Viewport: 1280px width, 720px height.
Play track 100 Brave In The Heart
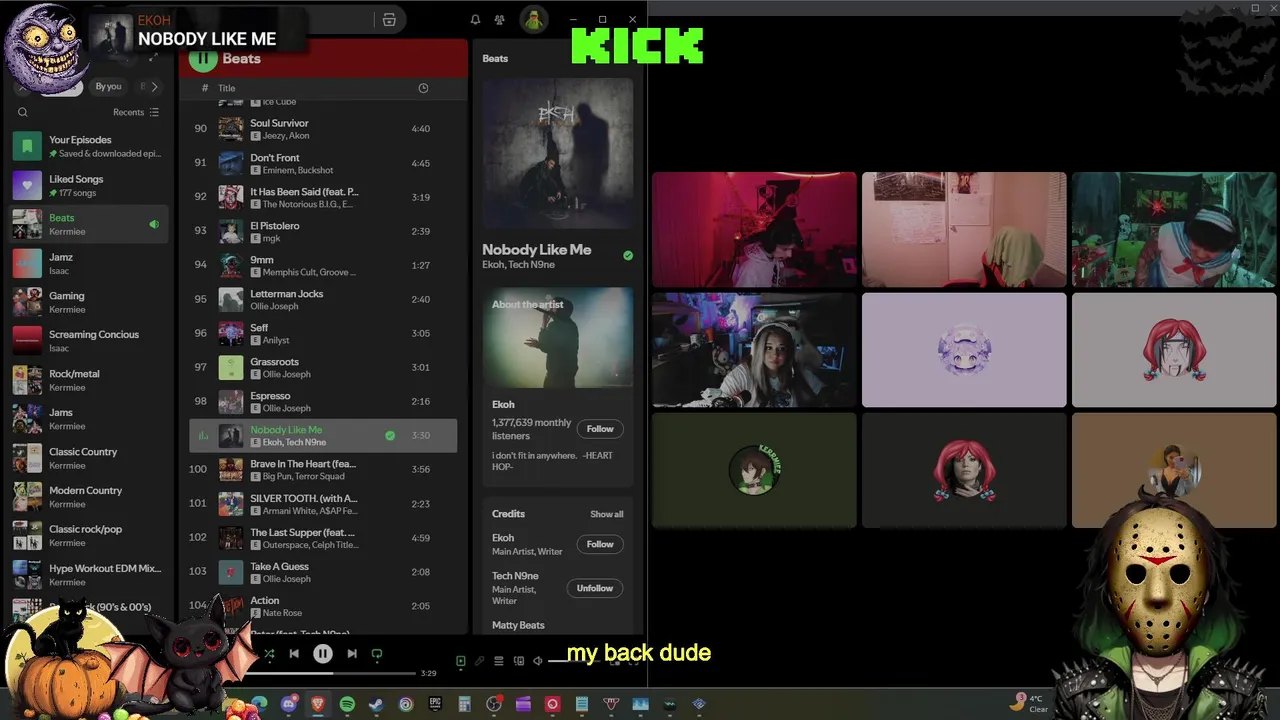(x=323, y=470)
